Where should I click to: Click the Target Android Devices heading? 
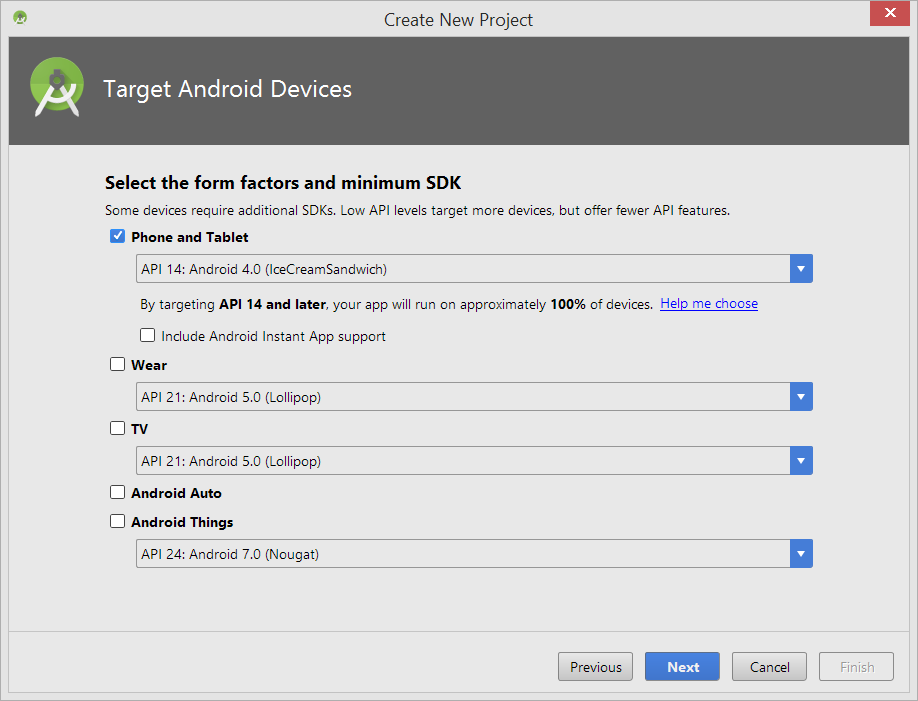pos(227,90)
